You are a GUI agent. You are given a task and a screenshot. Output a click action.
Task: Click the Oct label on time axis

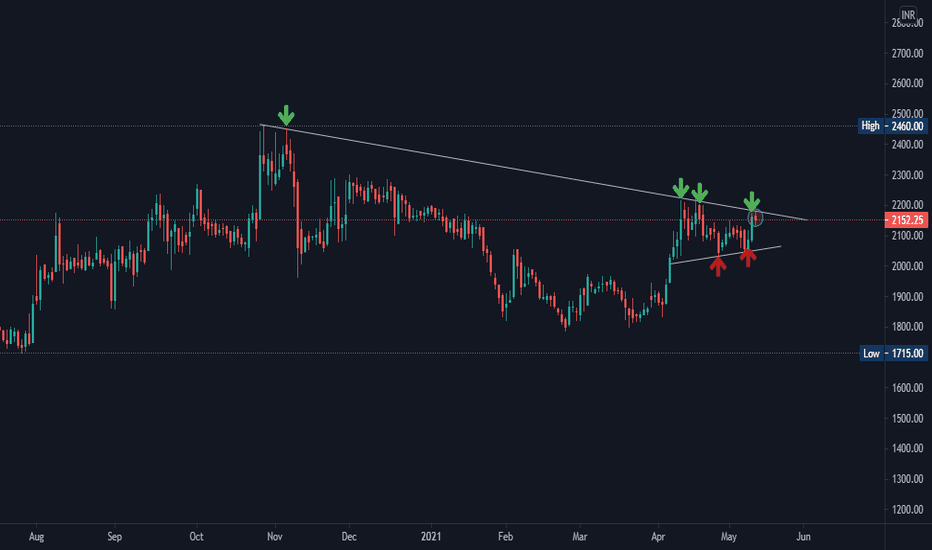(196, 536)
